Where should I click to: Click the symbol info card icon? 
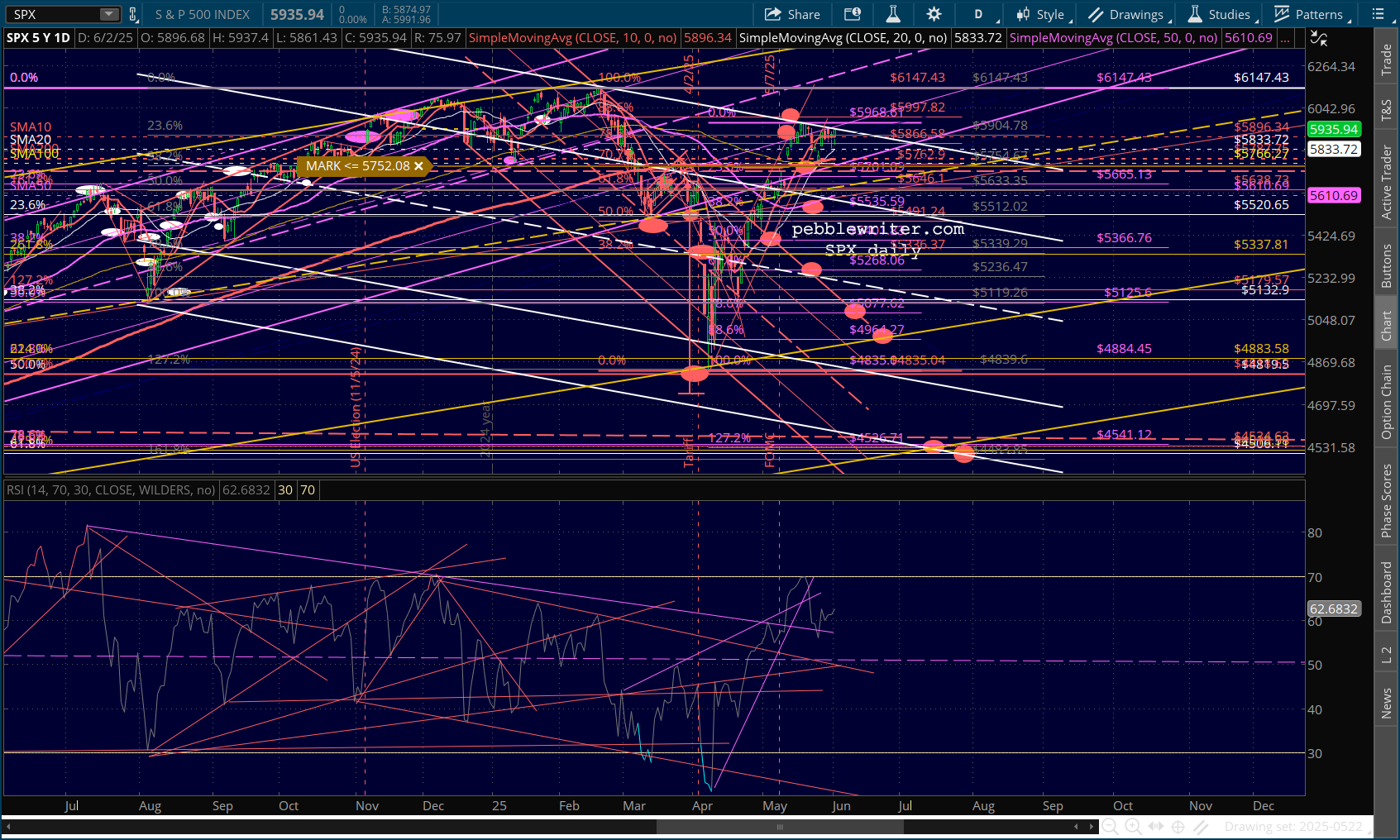click(x=853, y=14)
